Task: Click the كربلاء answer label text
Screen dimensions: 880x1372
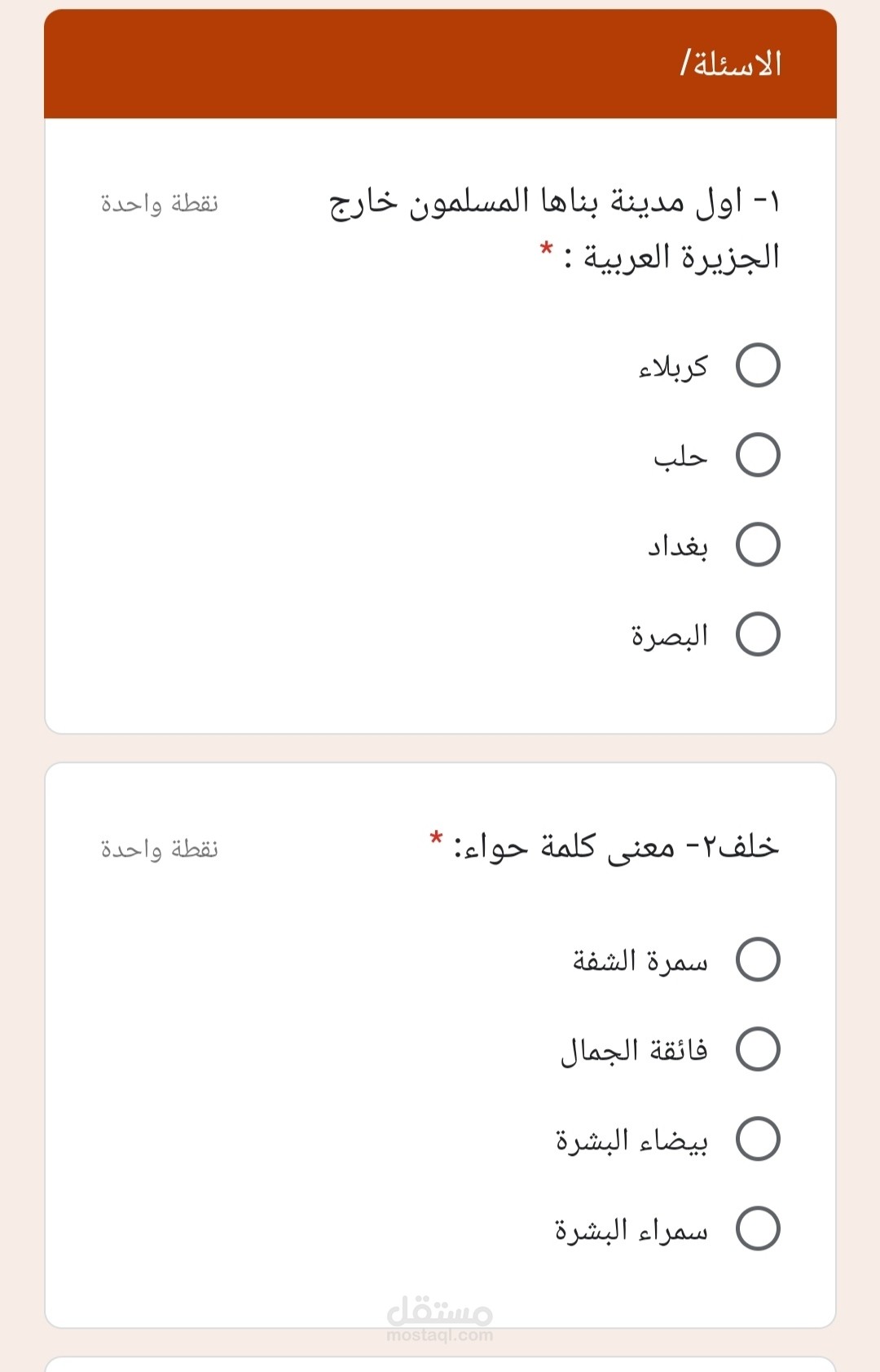Action: click(673, 368)
